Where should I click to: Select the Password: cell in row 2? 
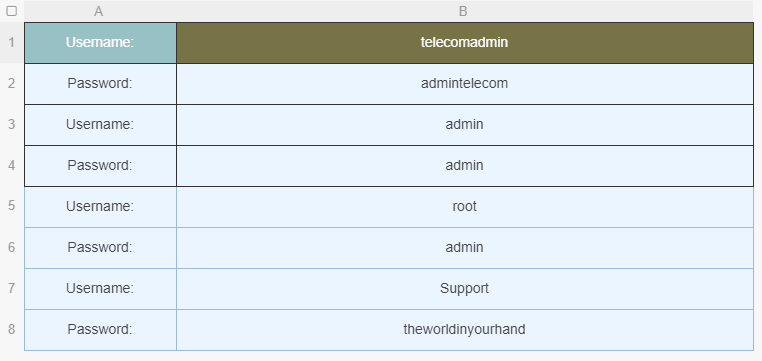[x=100, y=84]
